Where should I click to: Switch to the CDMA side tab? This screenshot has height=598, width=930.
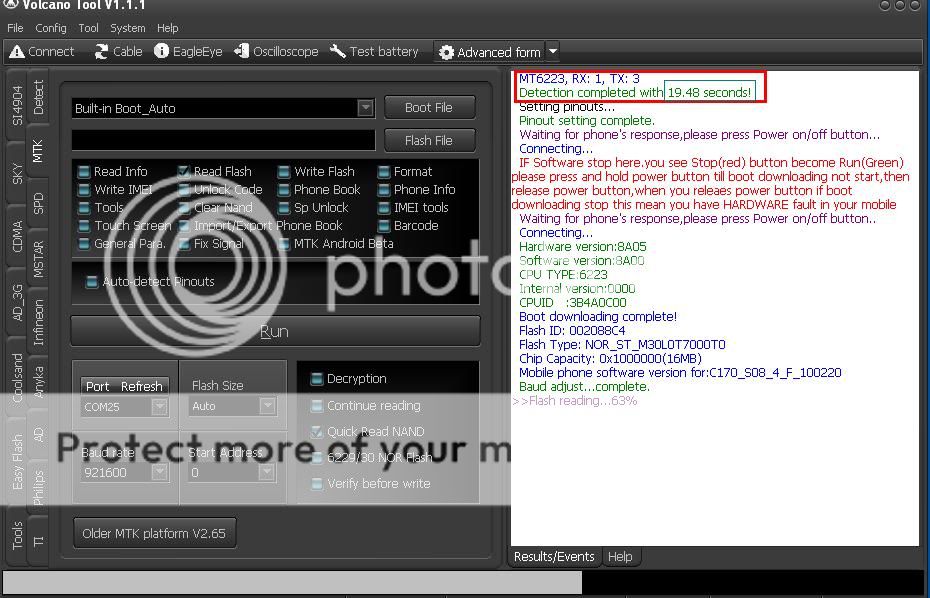pyautogui.click(x=17, y=236)
